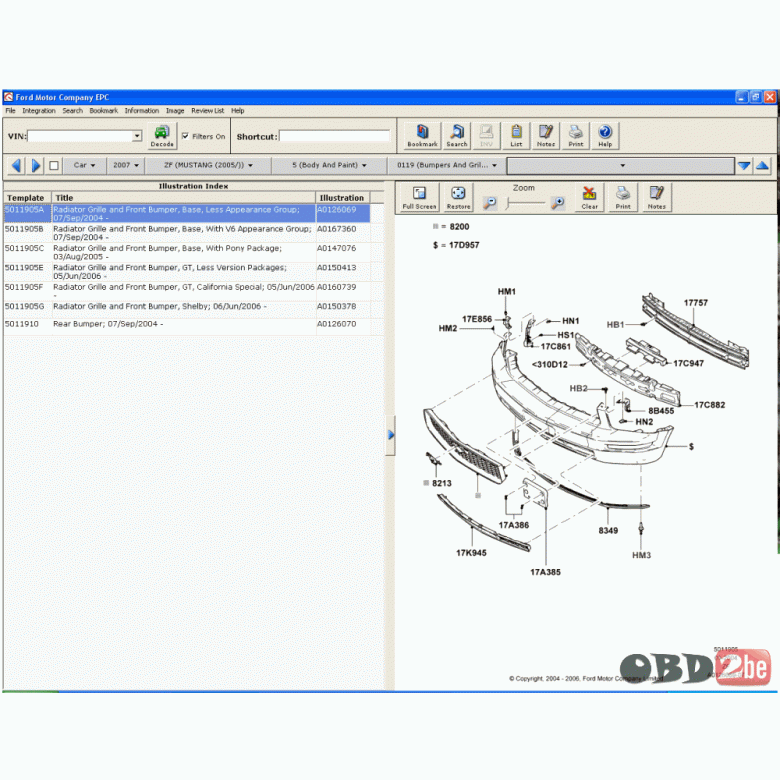Open the empty subsection dropdown
Image resolution: width=780 pixels, height=780 pixels.
[x=620, y=166]
